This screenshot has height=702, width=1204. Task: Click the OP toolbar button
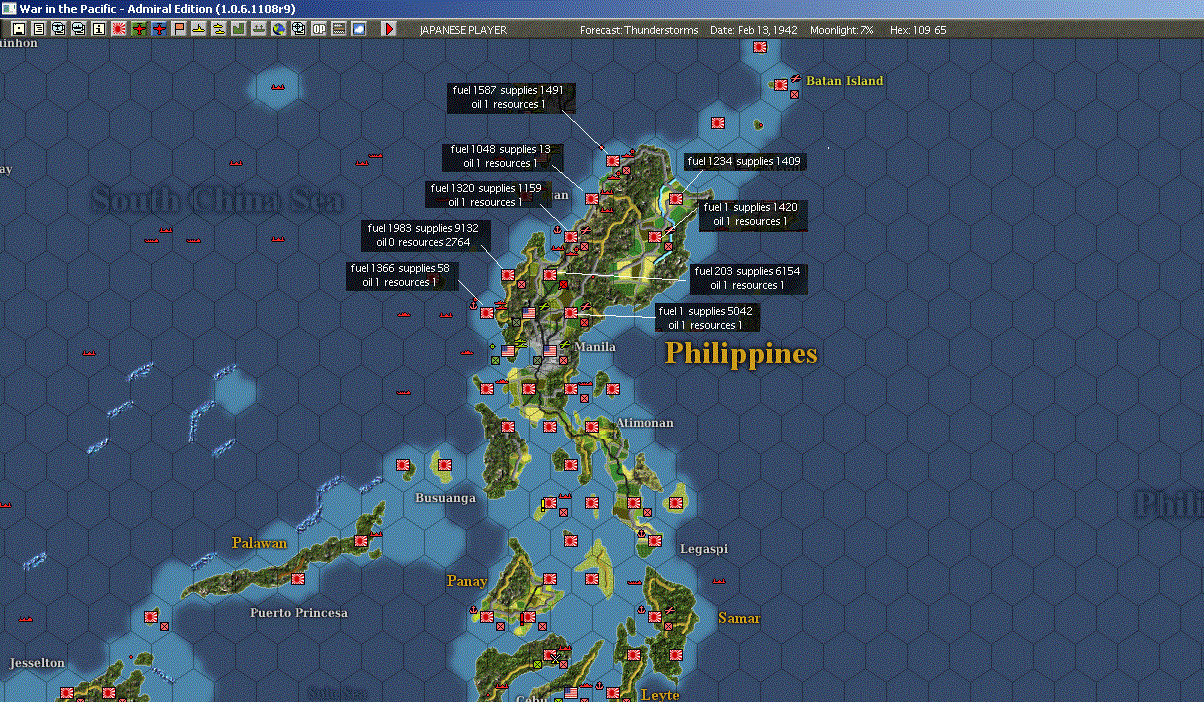tap(318, 29)
